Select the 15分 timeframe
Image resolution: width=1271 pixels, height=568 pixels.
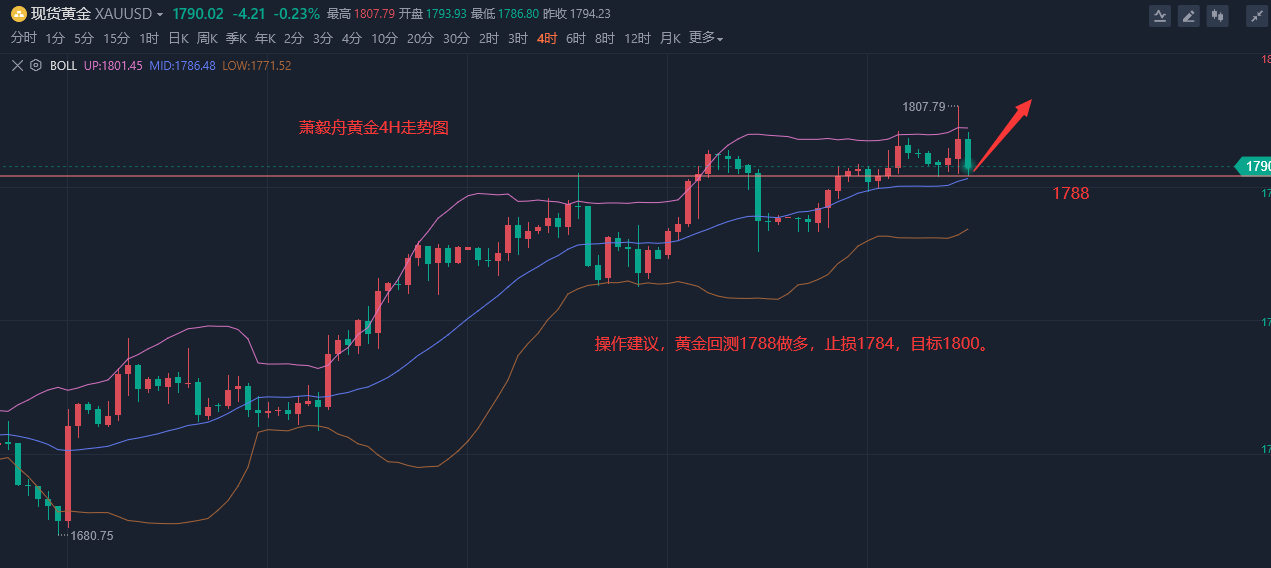[x=117, y=38]
